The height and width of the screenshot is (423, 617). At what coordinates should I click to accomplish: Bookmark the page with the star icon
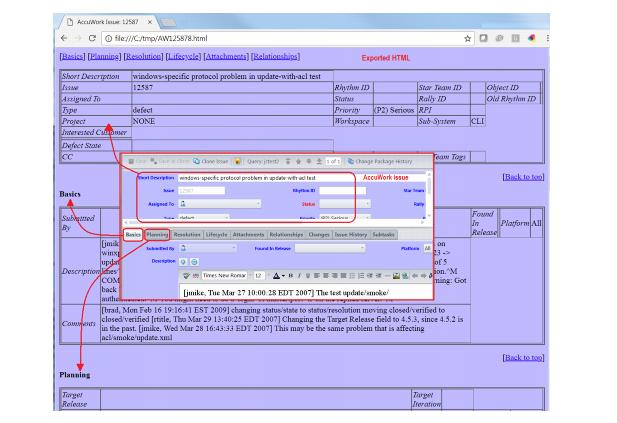pyautogui.click(x=466, y=38)
